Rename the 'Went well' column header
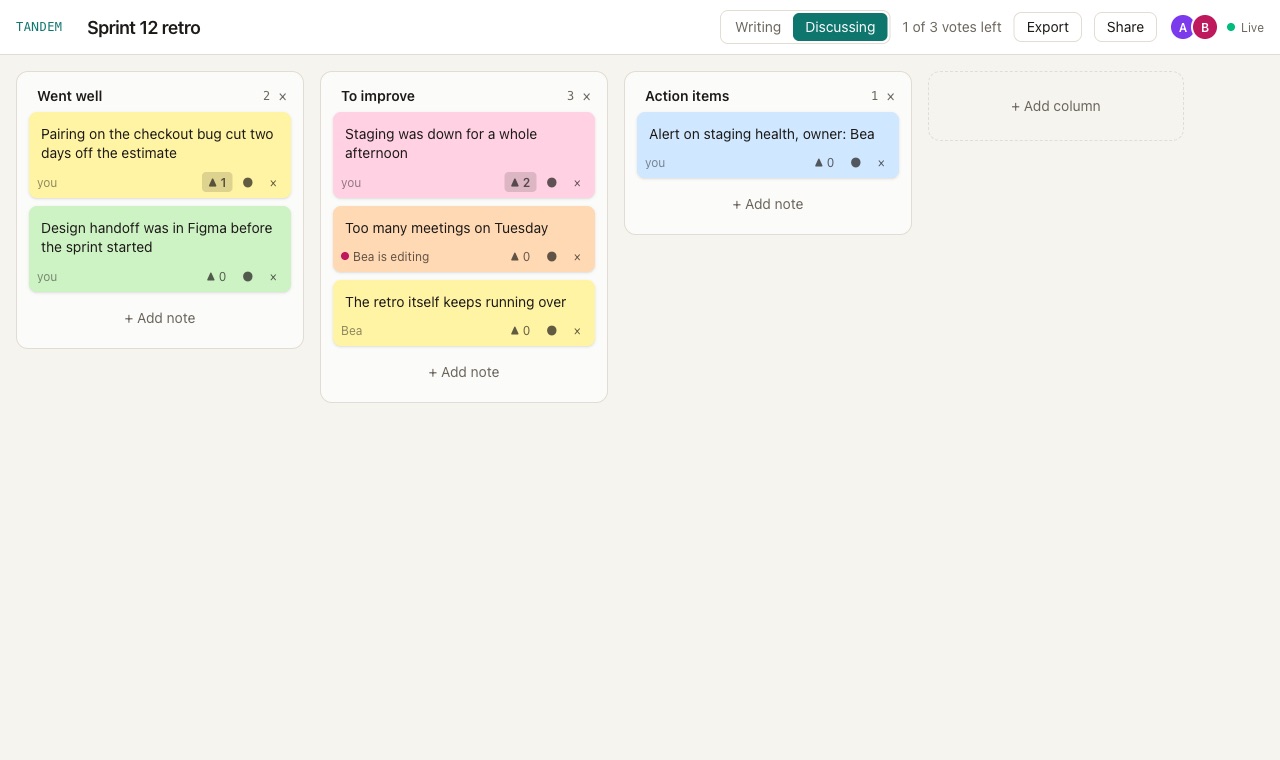 (x=70, y=96)
